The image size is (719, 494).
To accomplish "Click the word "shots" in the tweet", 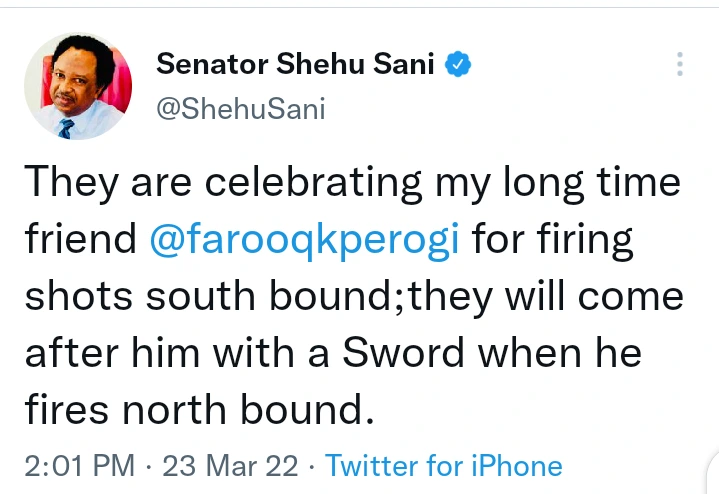I will coord(73,297).
